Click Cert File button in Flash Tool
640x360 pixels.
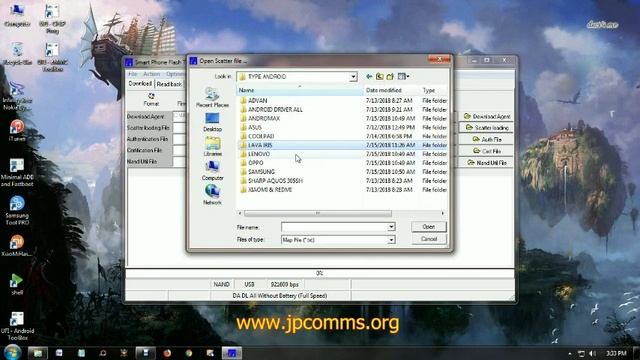coord(487,151)
